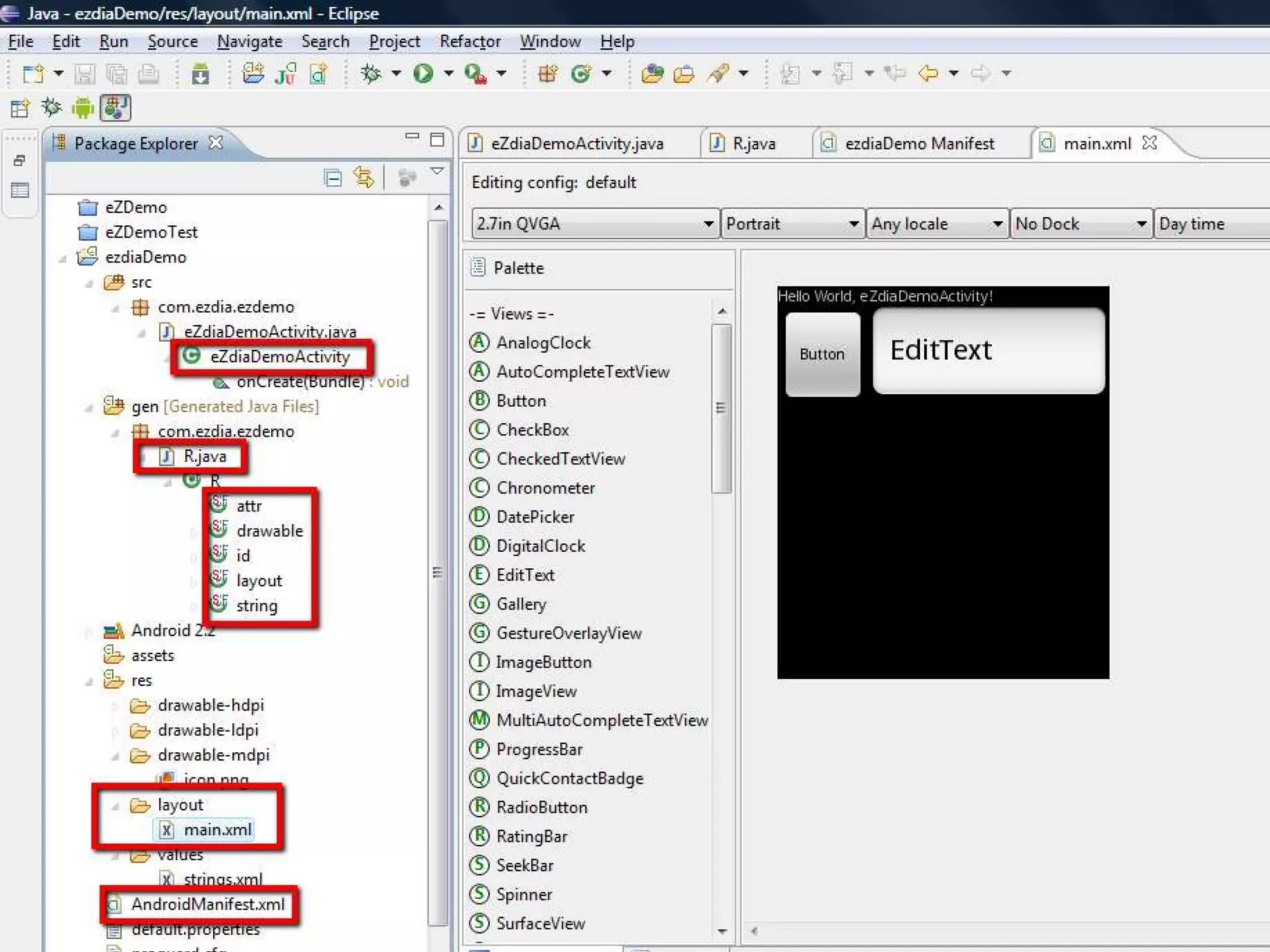The width and height of the screenshot is (1270, 952).
Task: Toggle Link with Editor icon
Action: [x=363, y=178]
